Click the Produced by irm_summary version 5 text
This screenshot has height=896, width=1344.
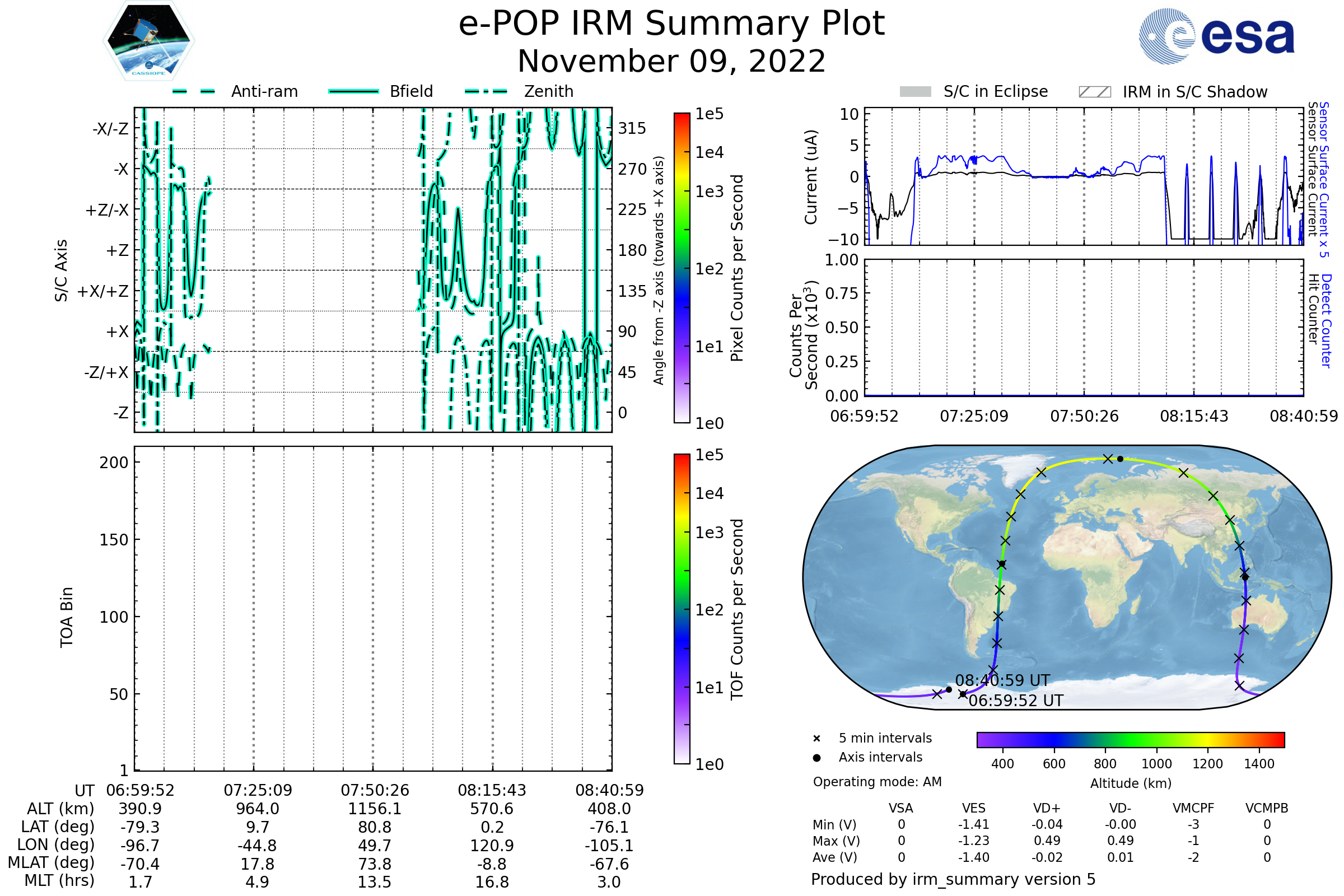point(953,879)
